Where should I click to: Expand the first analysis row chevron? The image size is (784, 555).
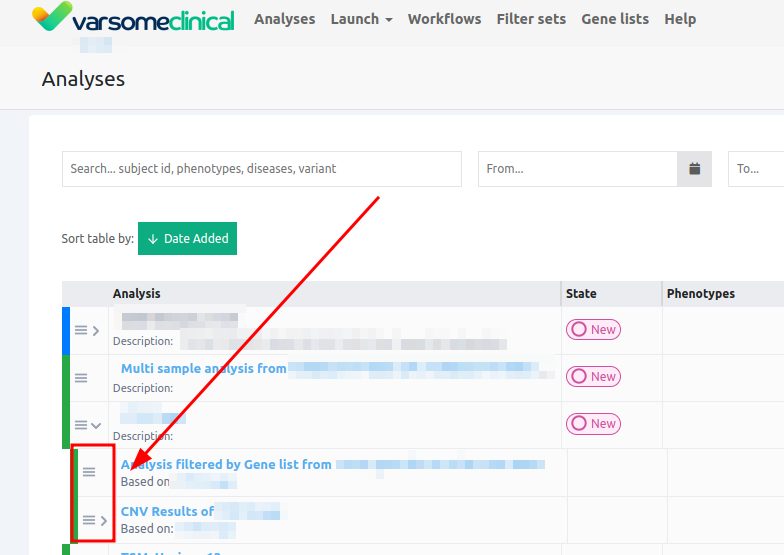96,331
